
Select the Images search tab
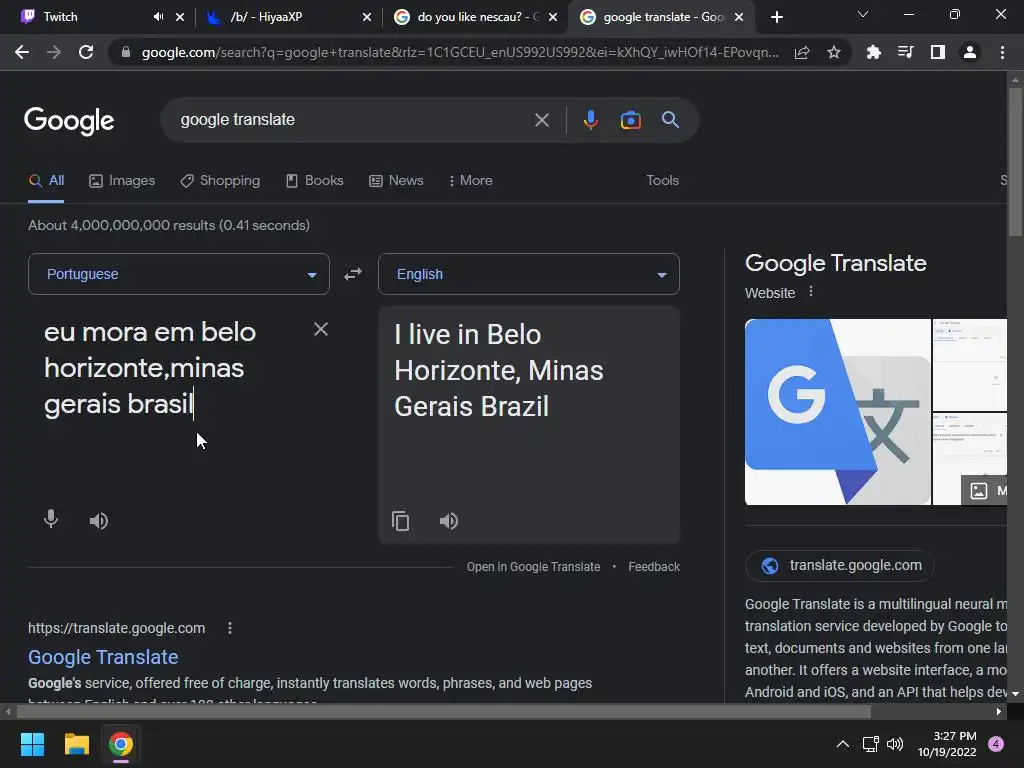pyautogui.click(x=122, y=181)
